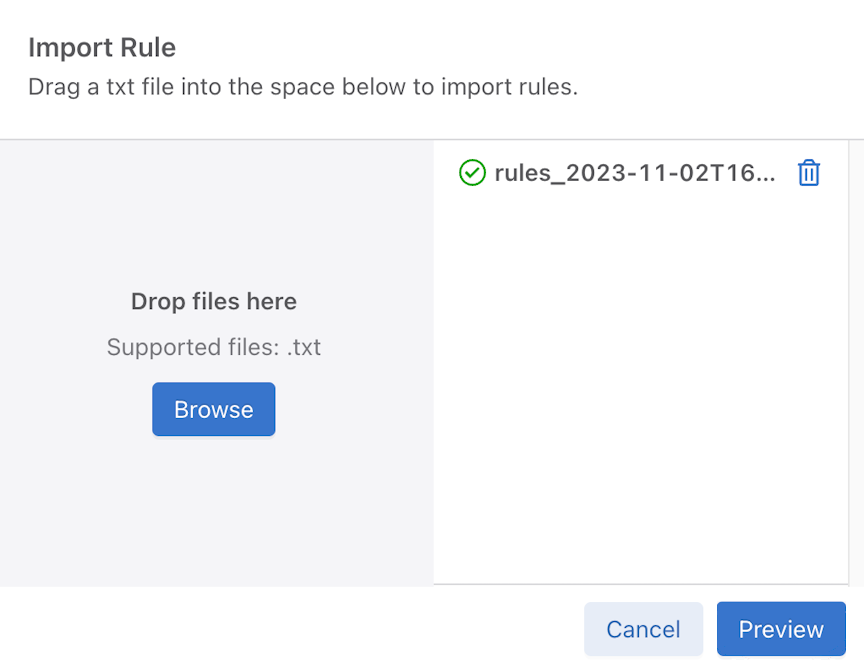Click the "Drop files here" heading

click(x=214, y=301)
